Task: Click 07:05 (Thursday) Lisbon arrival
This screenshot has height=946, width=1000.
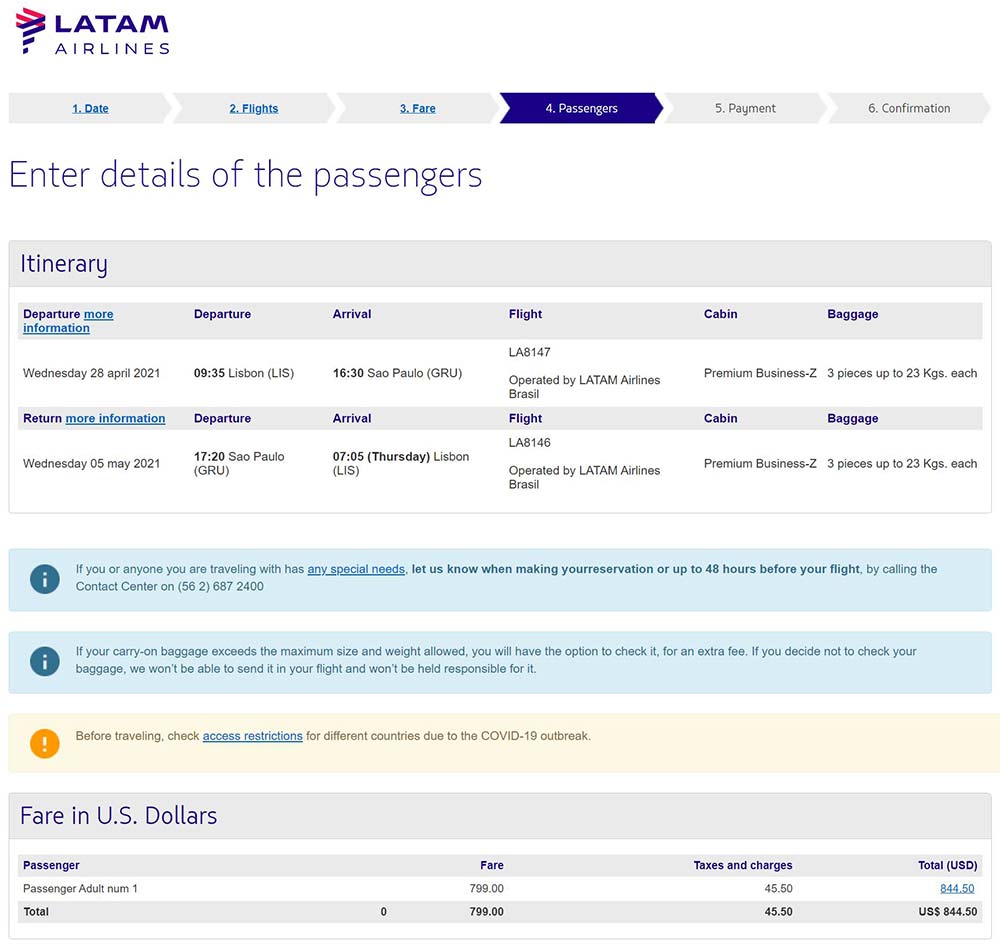Action: (401, 464)
